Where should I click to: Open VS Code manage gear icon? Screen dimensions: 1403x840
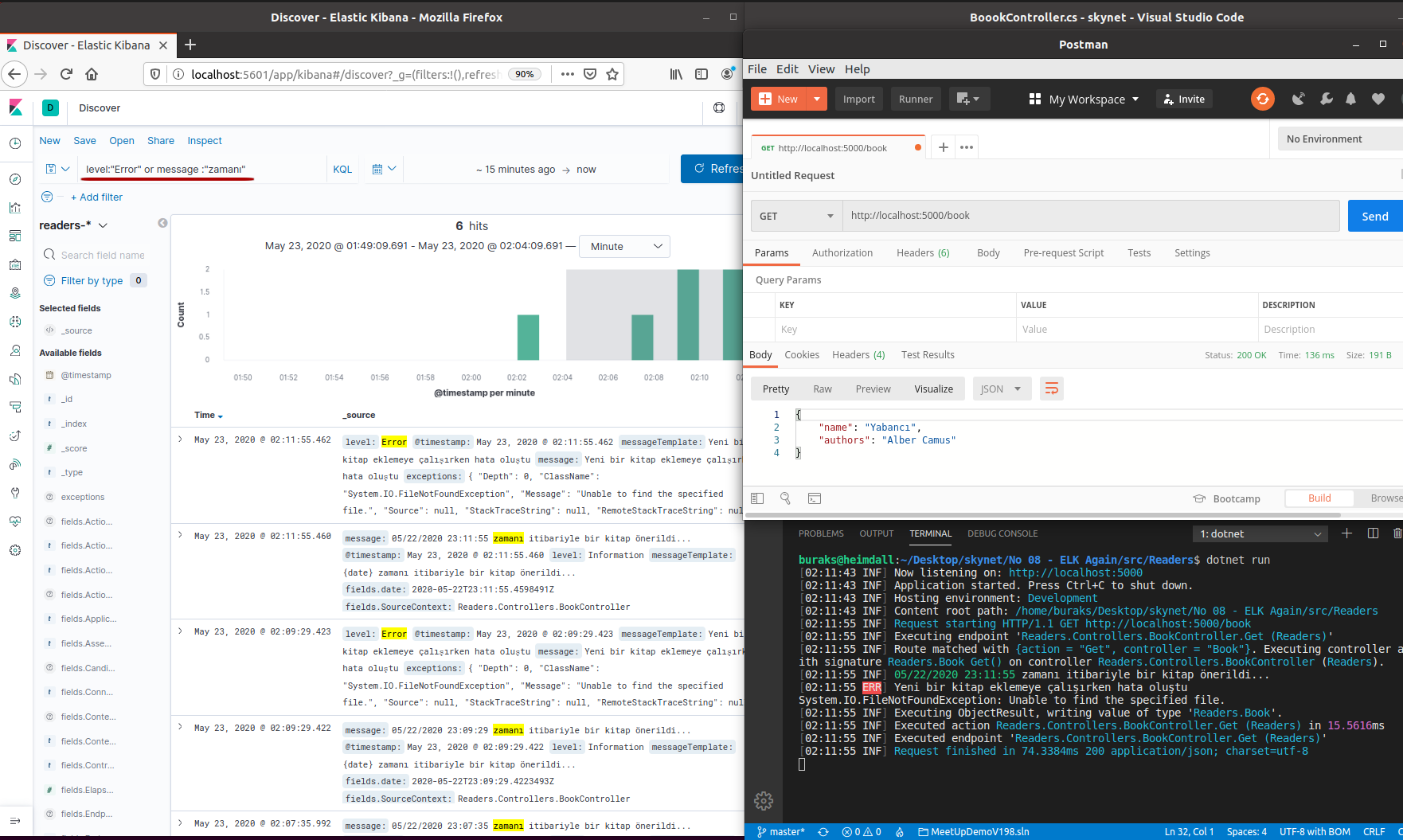click(763, 800)
